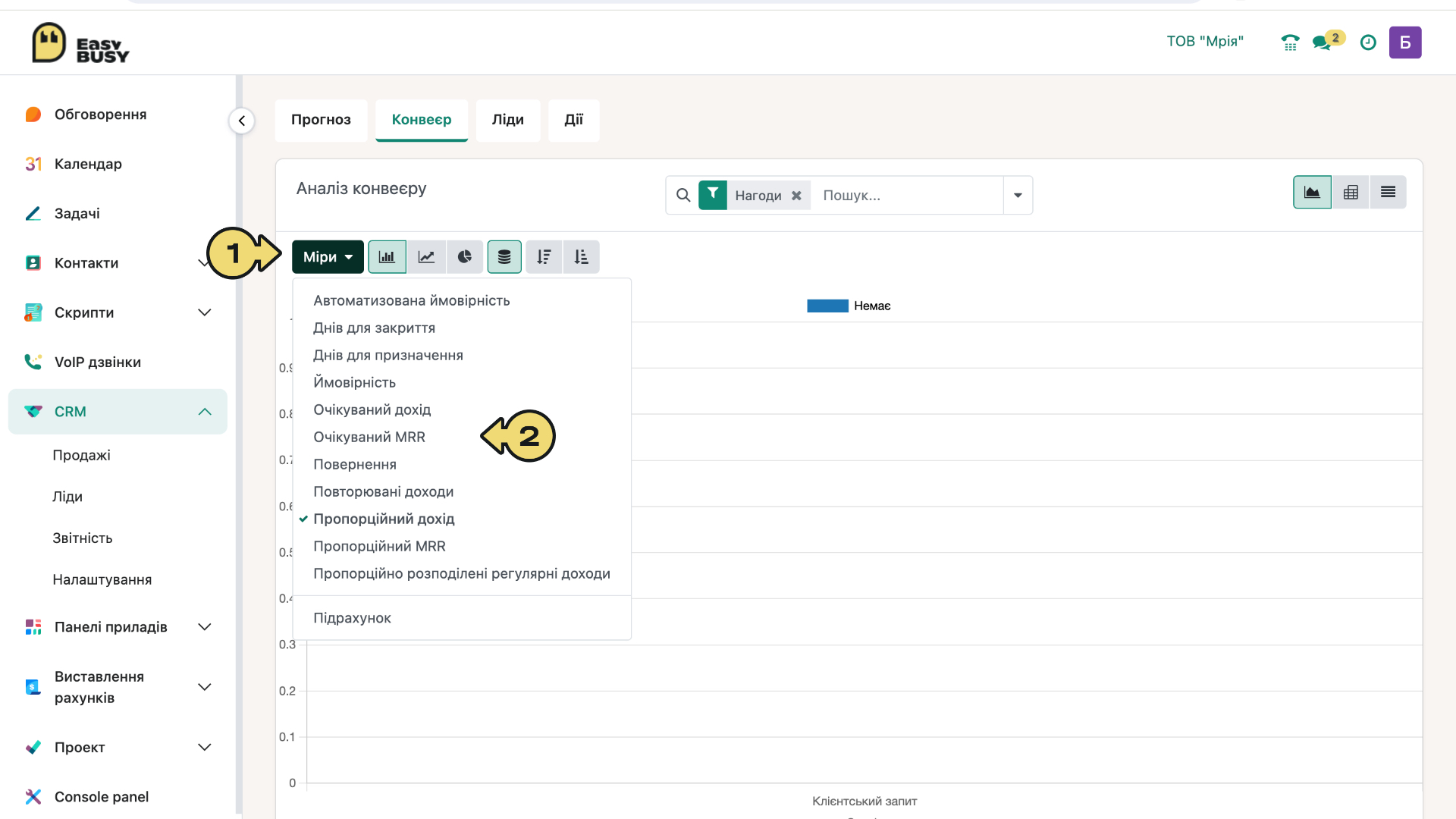
Task: Expand the Виставлення рахунків section
Action: [204, 687]
